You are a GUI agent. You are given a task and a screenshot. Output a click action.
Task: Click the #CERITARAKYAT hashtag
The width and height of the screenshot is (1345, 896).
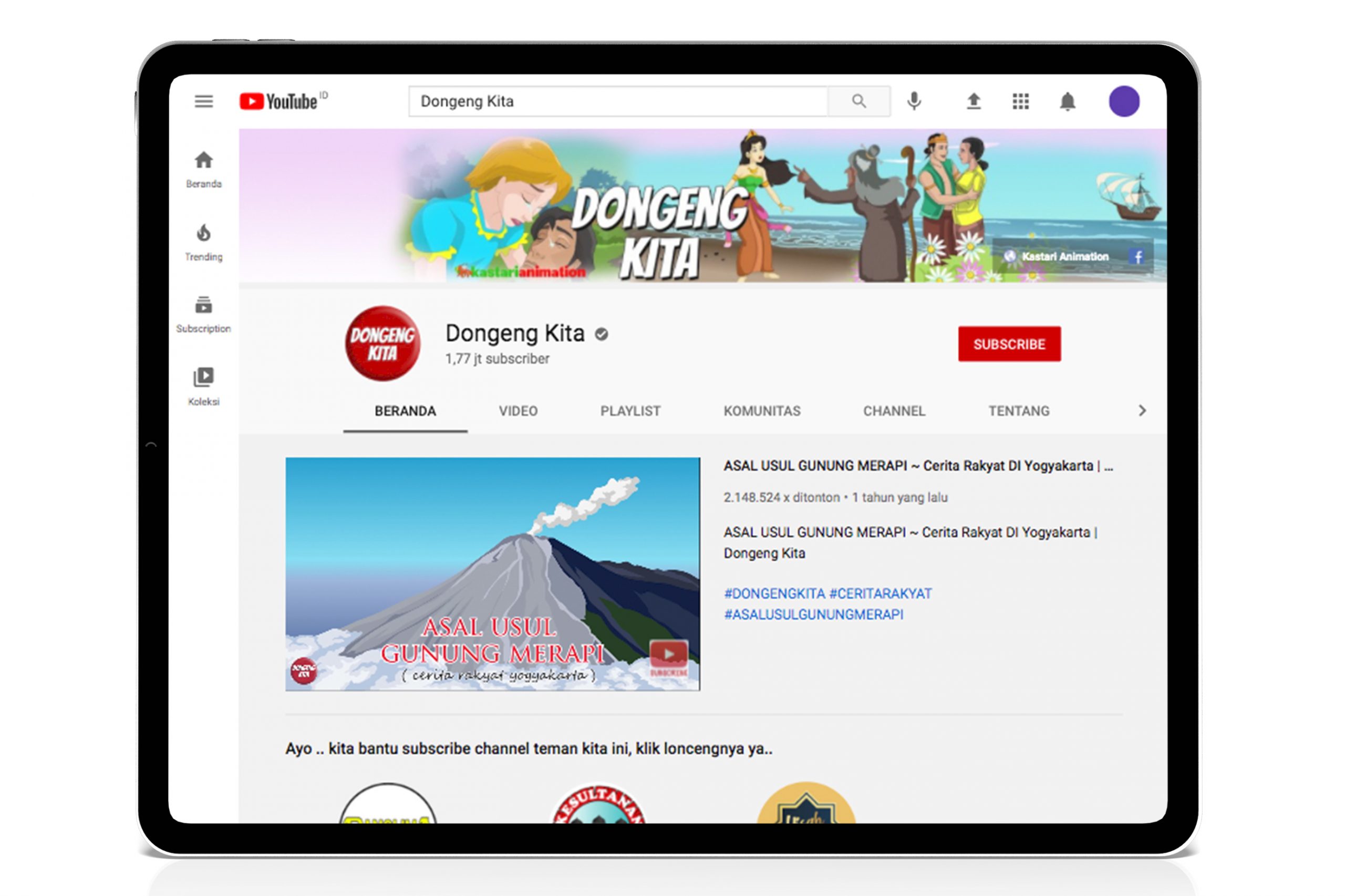pyautogui.click(x=880, y=593)
